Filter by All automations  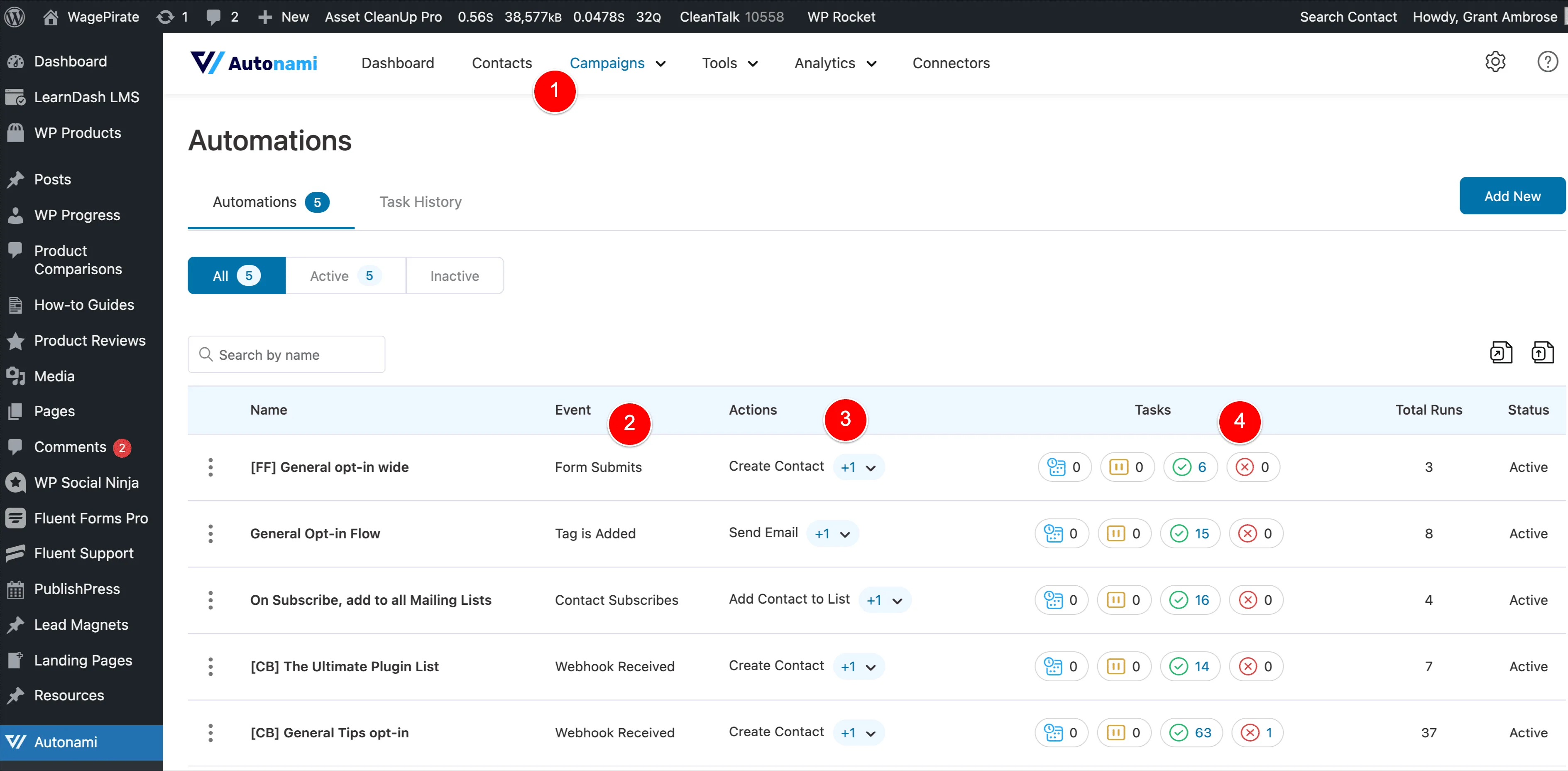coord(237,276)
